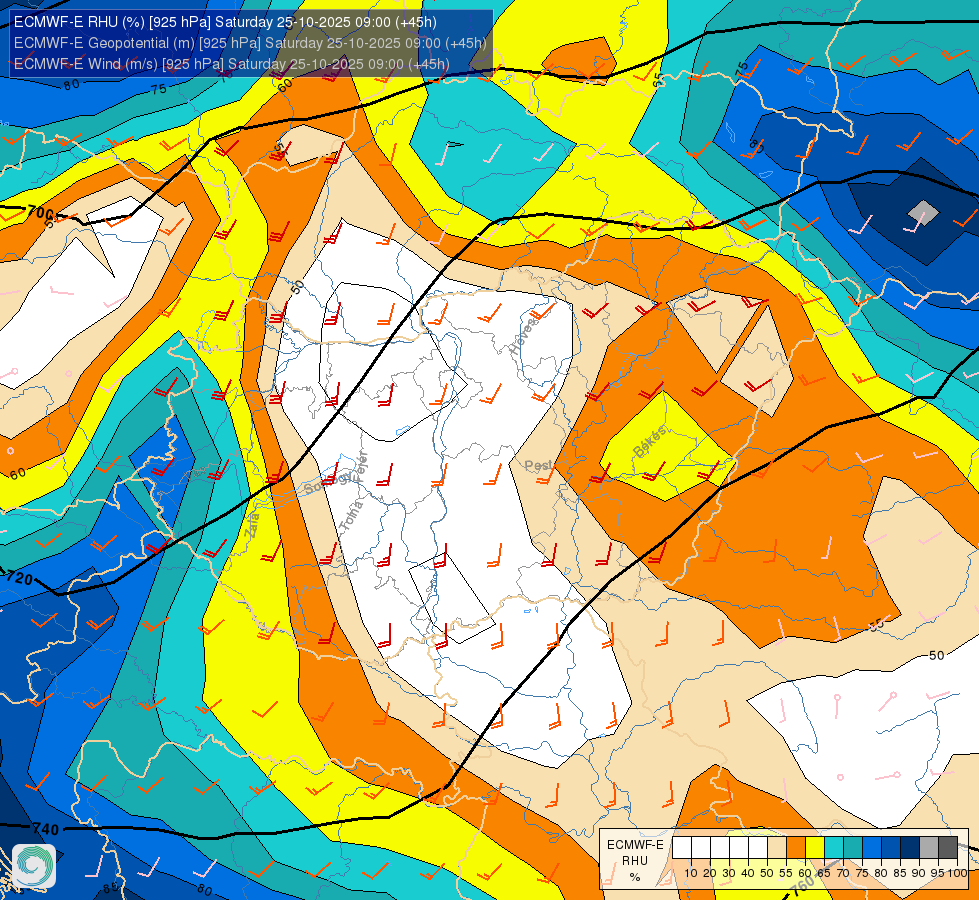
Task: Pick the teal 70–75% legend swatch
Action: [853, 848]
